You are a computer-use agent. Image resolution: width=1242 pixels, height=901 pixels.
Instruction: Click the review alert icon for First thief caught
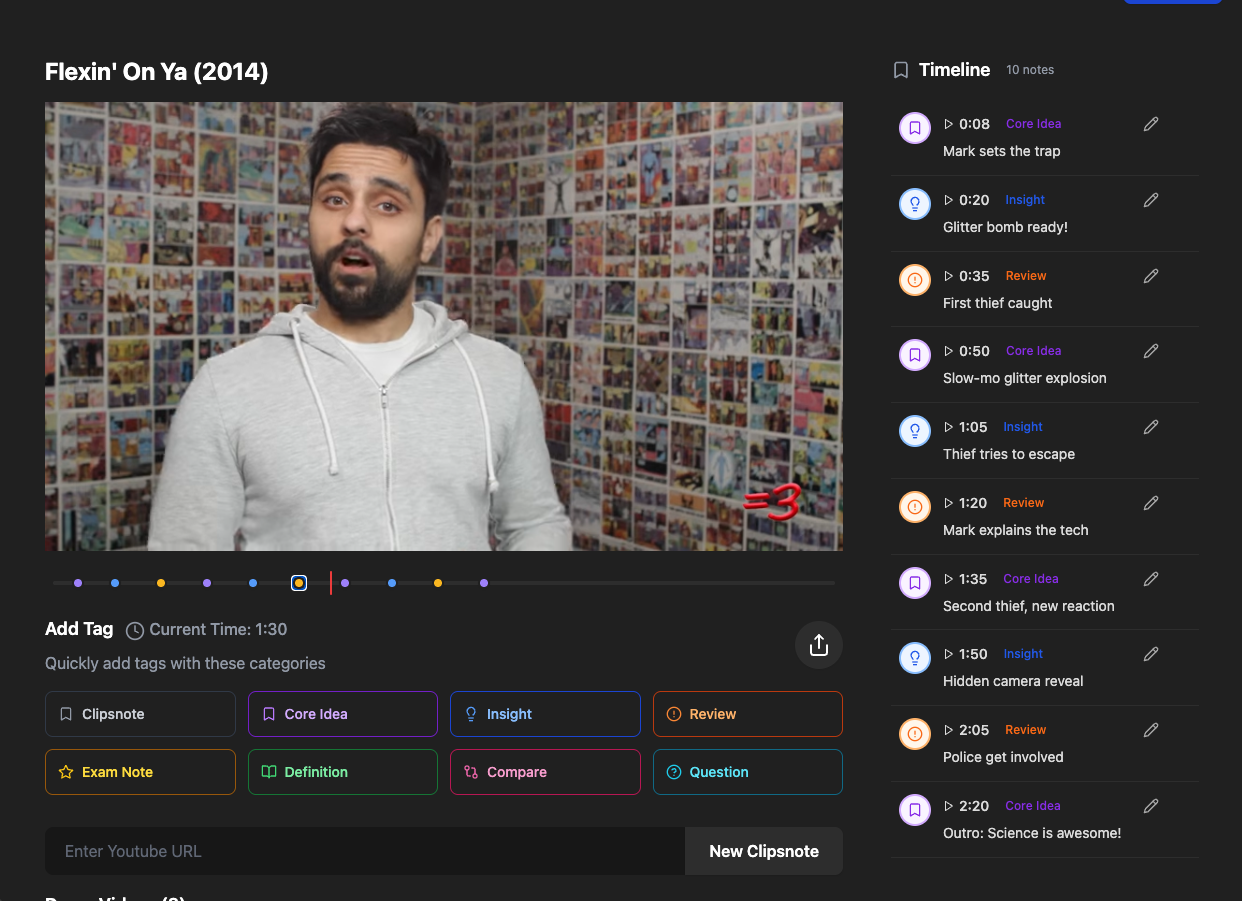coord(914,280)
